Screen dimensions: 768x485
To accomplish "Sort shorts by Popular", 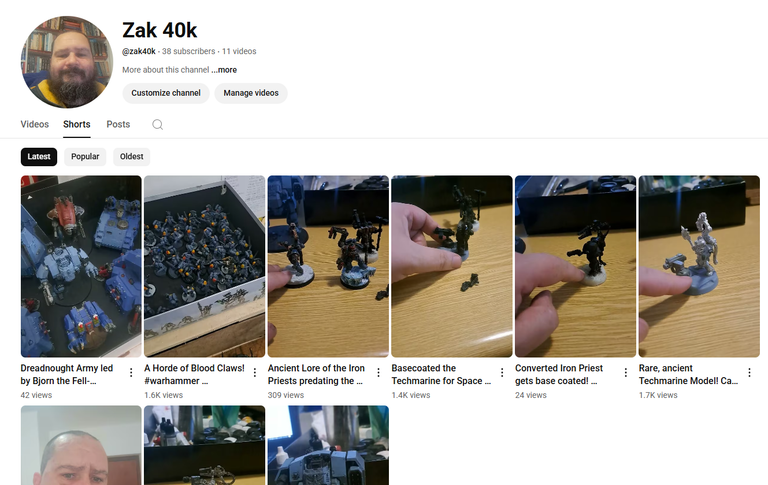I will [x=85, y=157].
